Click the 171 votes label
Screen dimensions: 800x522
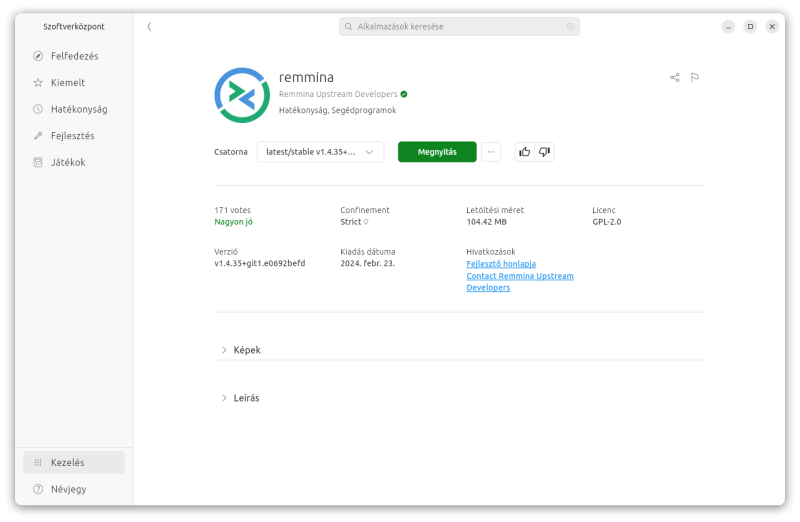pos(233,210)
